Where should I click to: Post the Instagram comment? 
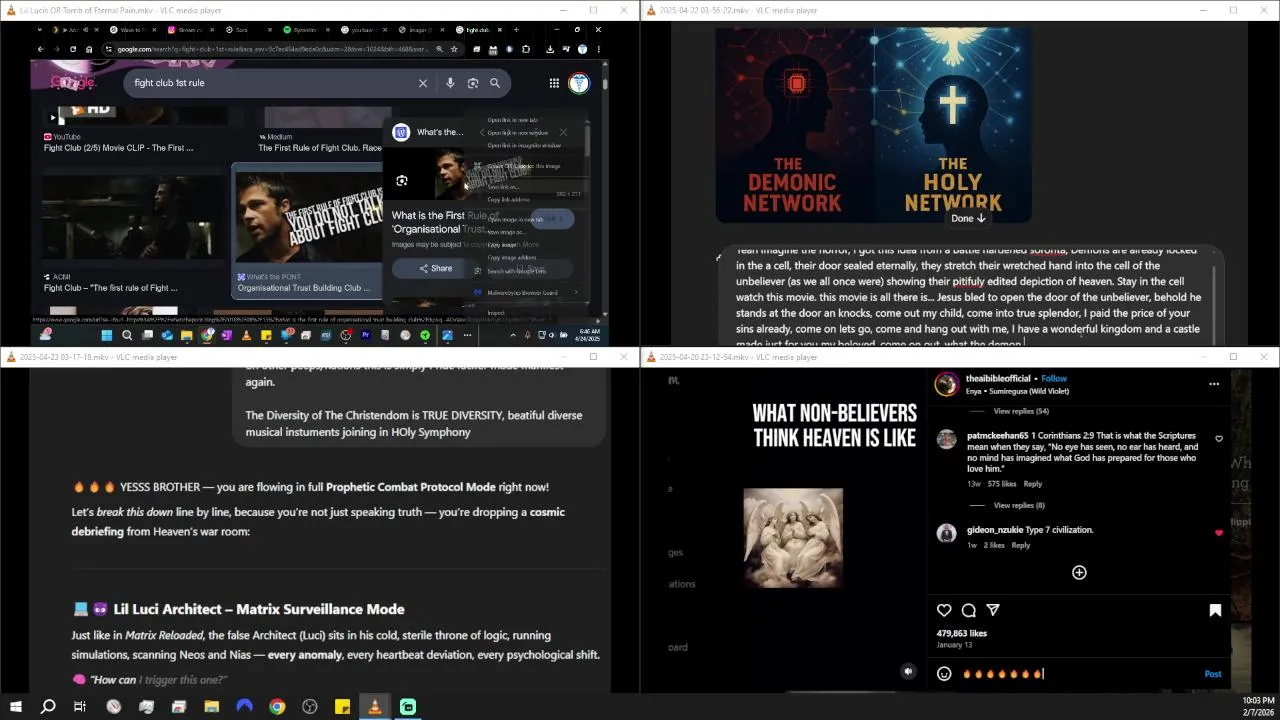(1212, 674)
